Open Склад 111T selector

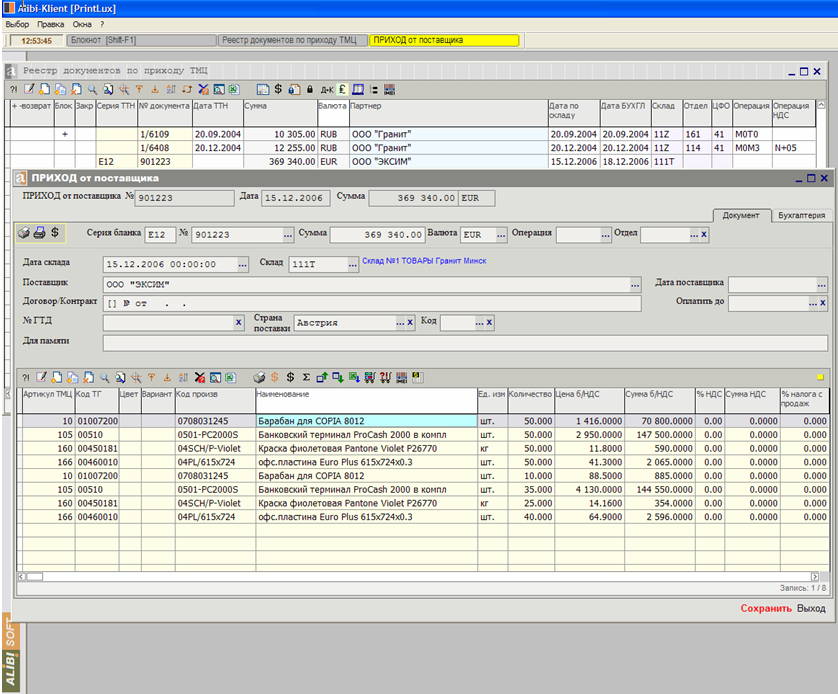(x=353, y=264)
